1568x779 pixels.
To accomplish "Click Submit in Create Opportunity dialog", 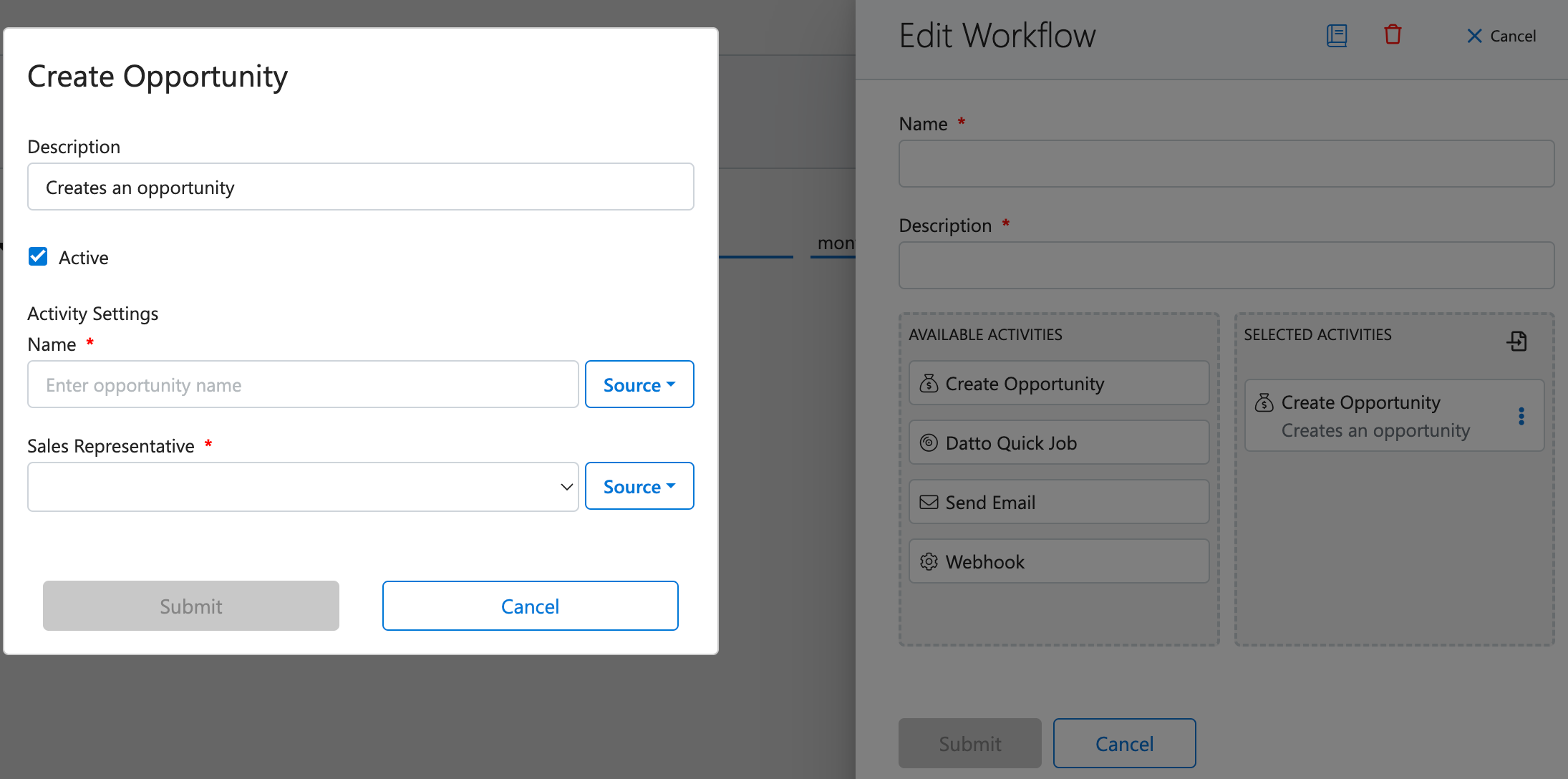I will (191, 606).
